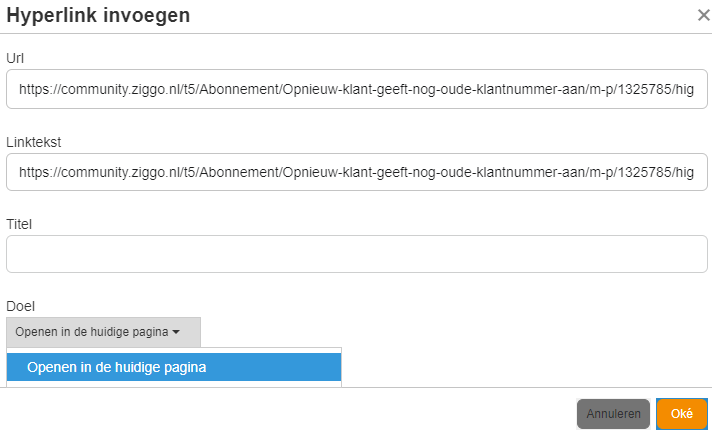Confirm with the orange Oké button
712x433 pixels.
click(682, 413)
